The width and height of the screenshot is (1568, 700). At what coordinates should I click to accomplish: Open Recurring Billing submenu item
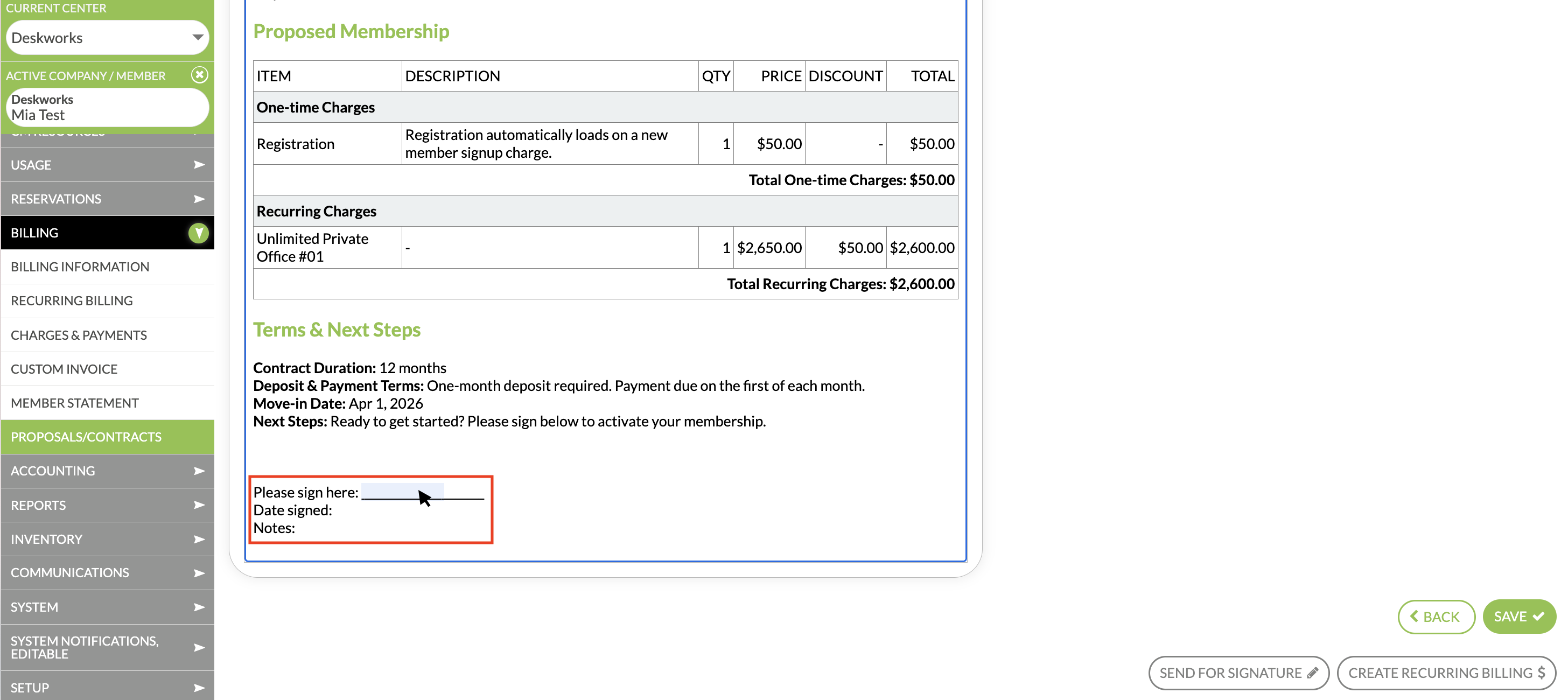click(x=71, y=300)
